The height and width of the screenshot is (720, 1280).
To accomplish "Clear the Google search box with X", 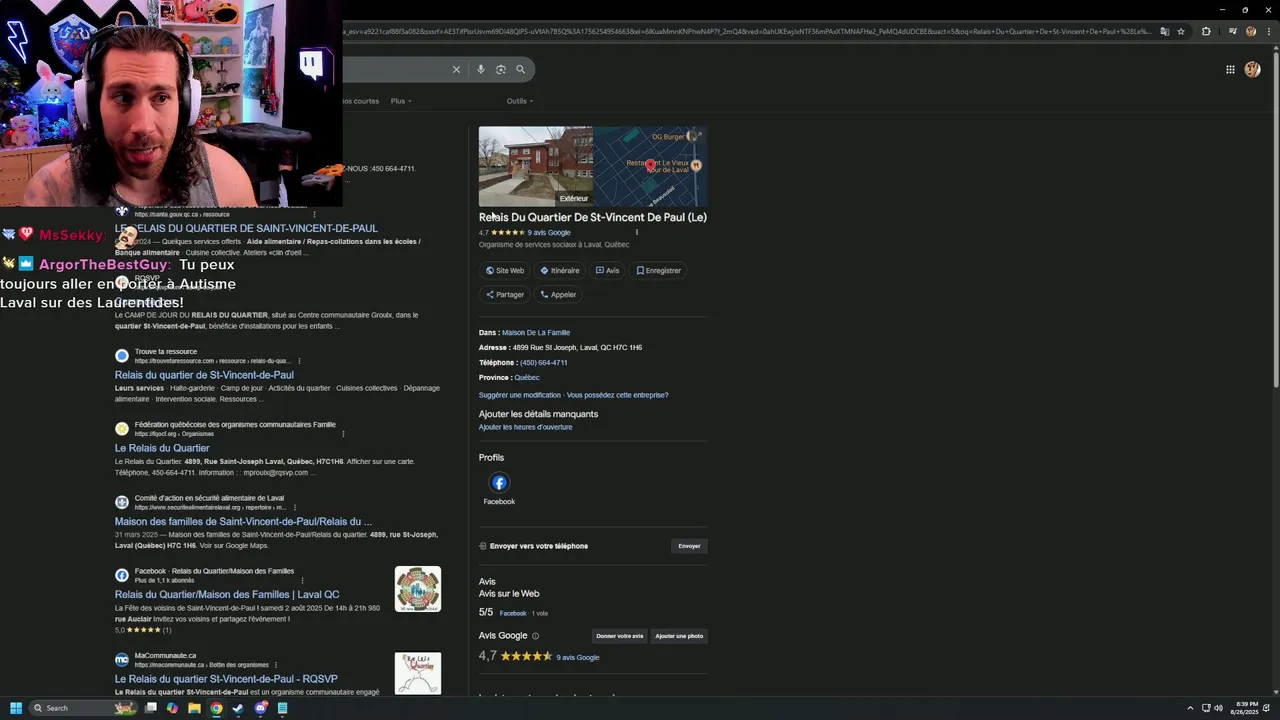I will coord(456,69).
